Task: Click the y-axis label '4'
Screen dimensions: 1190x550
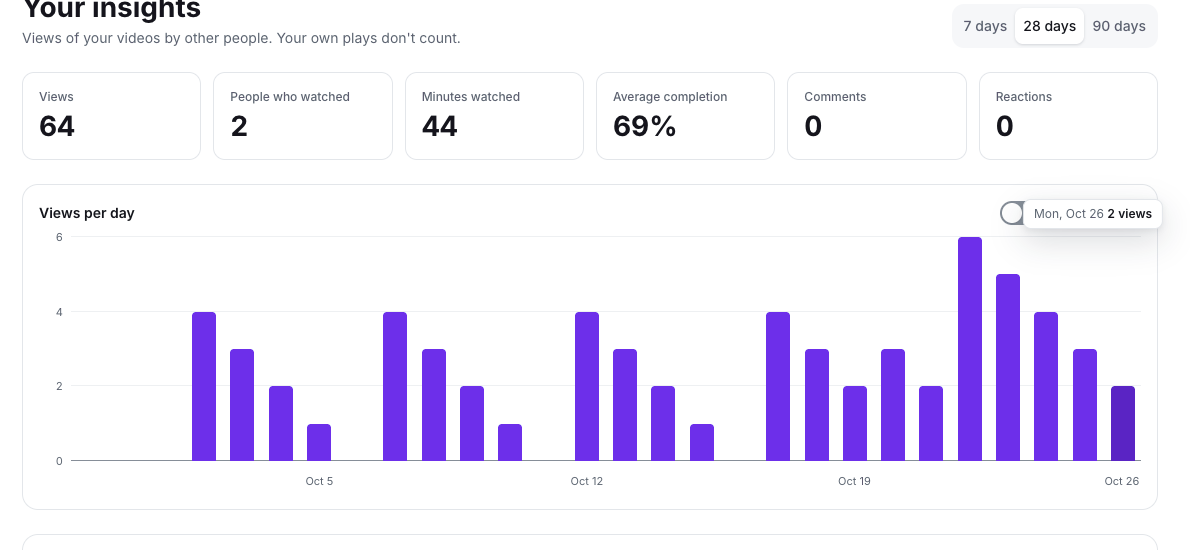Action: (x=59, y=311)
